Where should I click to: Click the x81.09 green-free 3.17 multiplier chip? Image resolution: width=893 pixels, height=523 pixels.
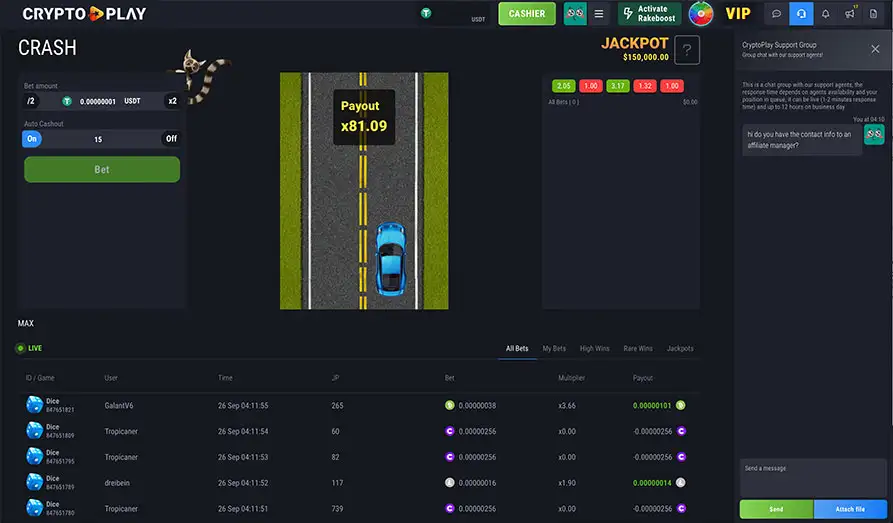tap(618, 86)
